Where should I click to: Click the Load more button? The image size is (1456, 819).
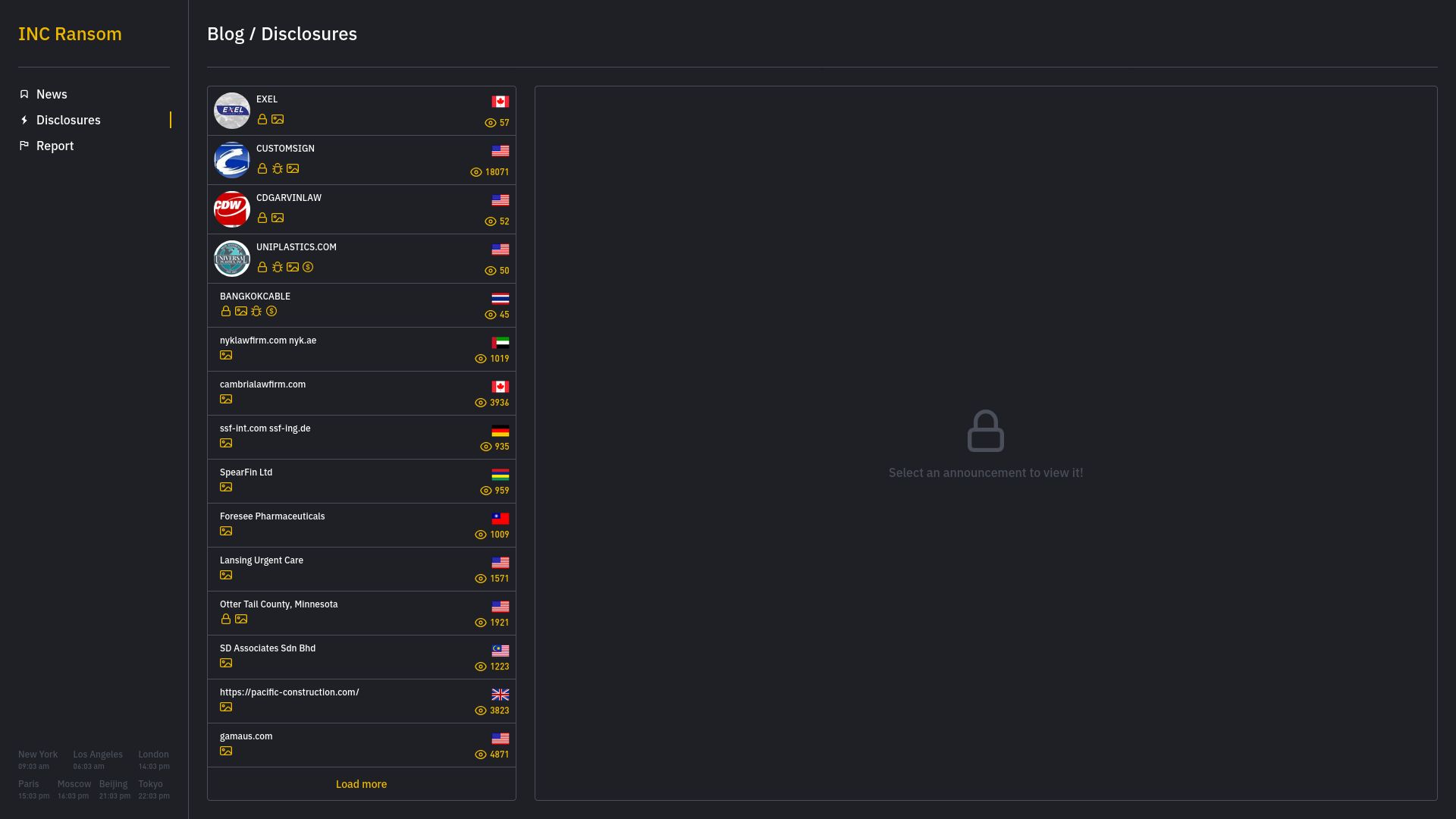(362, 784)
